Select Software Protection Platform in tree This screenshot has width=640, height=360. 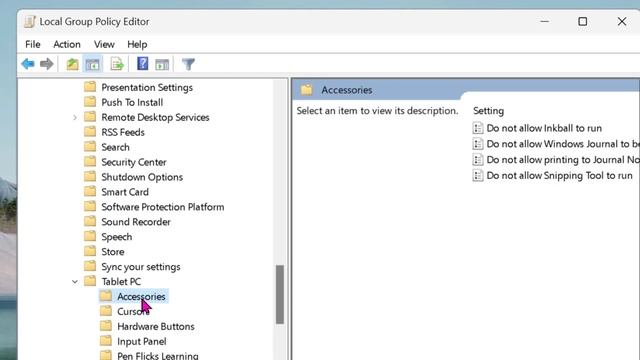click(163, 207)
